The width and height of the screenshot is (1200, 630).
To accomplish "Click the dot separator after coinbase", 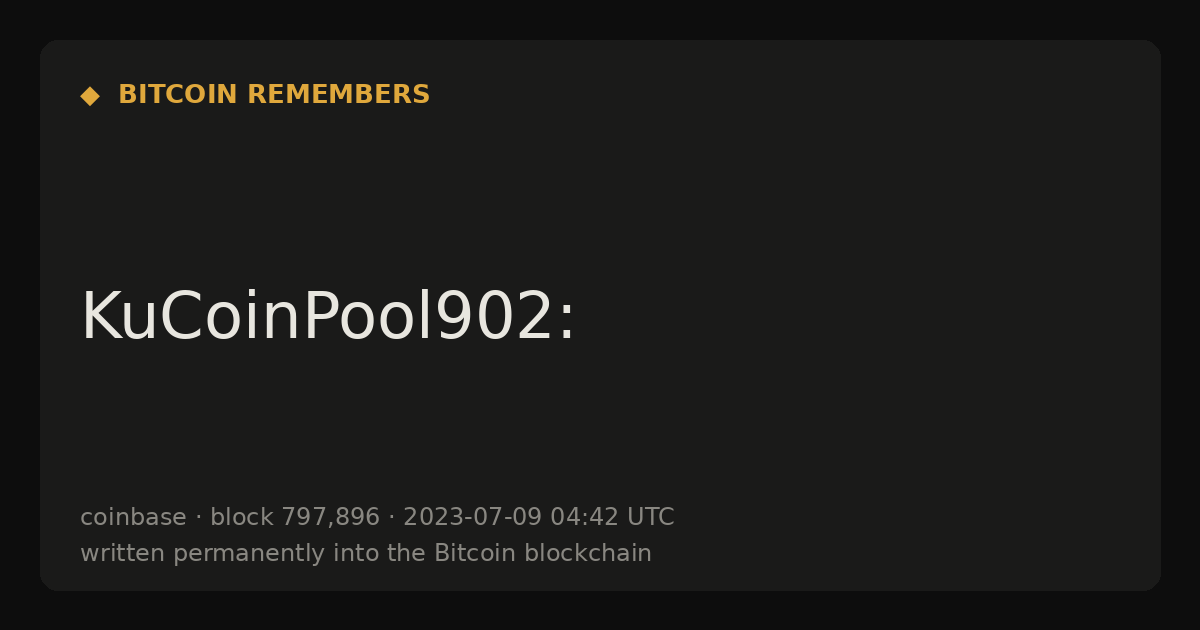I will (x=198, y=518).
